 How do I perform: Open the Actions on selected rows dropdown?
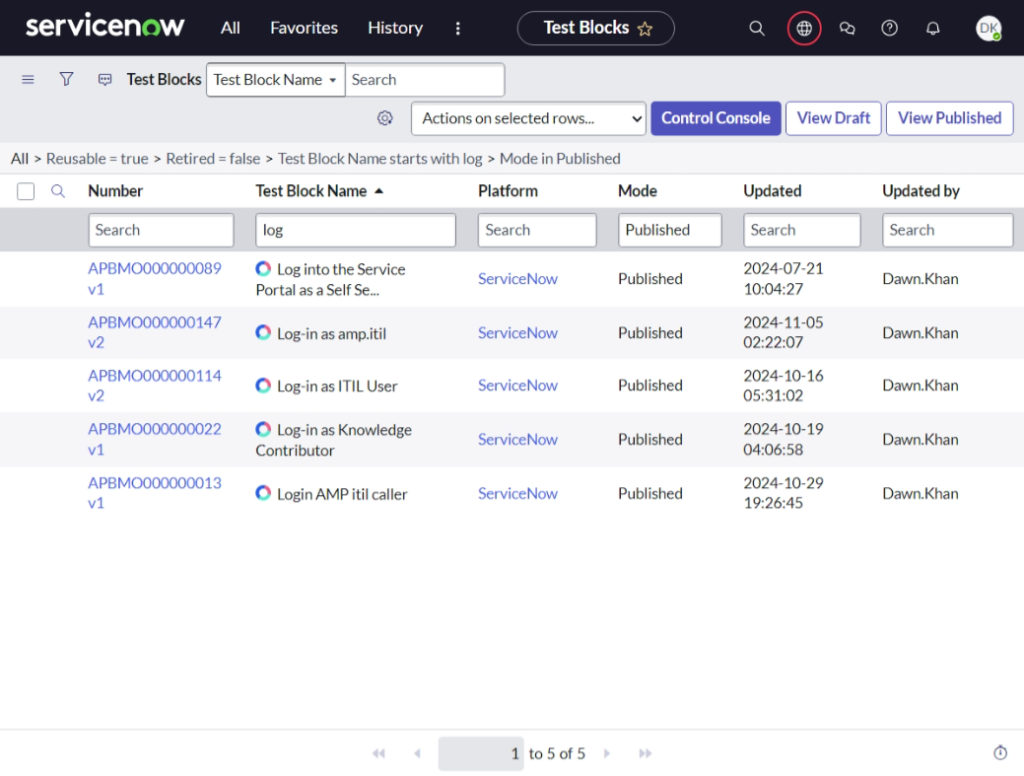pos(528,118)
